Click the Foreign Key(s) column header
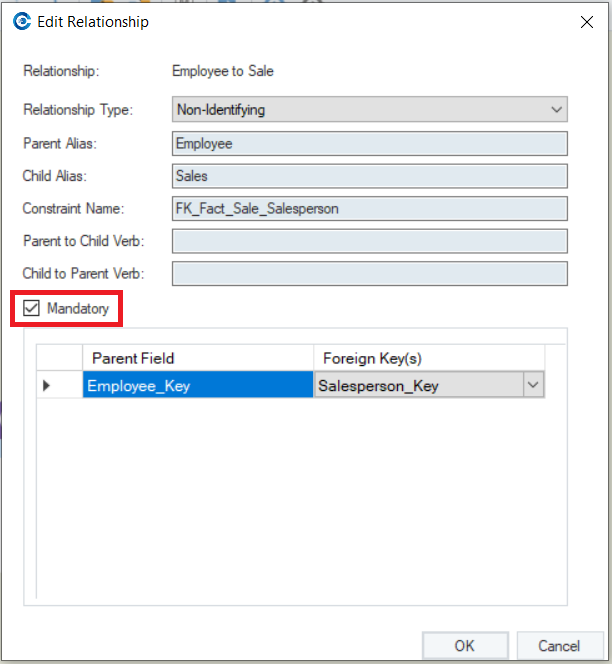 pos(429,358)
